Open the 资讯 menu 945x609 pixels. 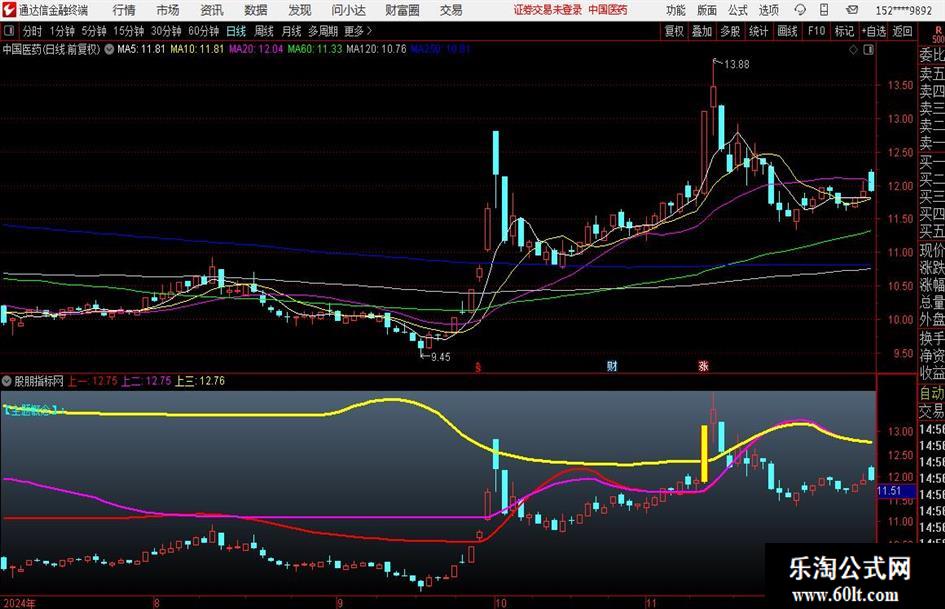tap(212, 10)
